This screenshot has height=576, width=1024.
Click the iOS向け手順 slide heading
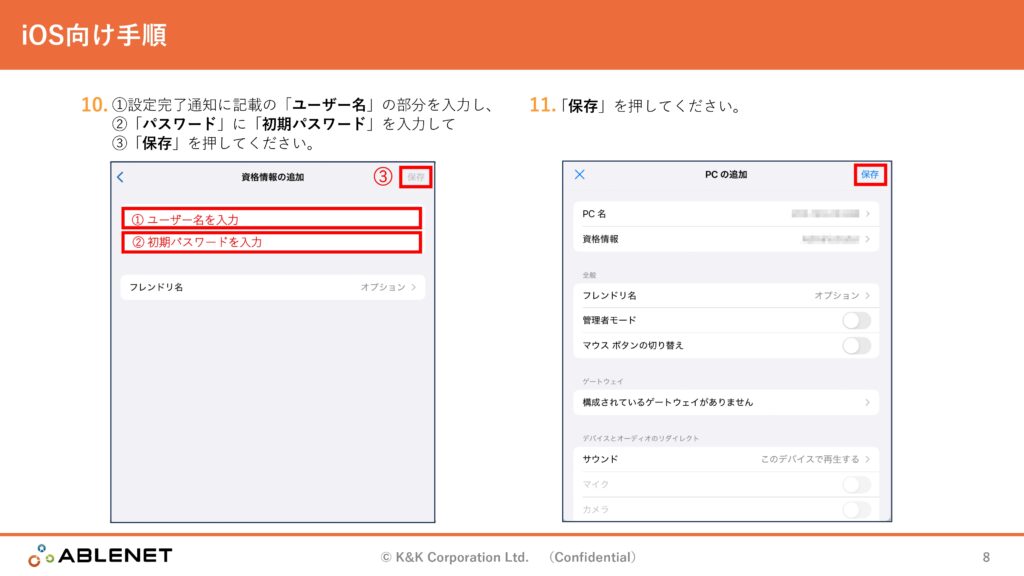(94, 35)
